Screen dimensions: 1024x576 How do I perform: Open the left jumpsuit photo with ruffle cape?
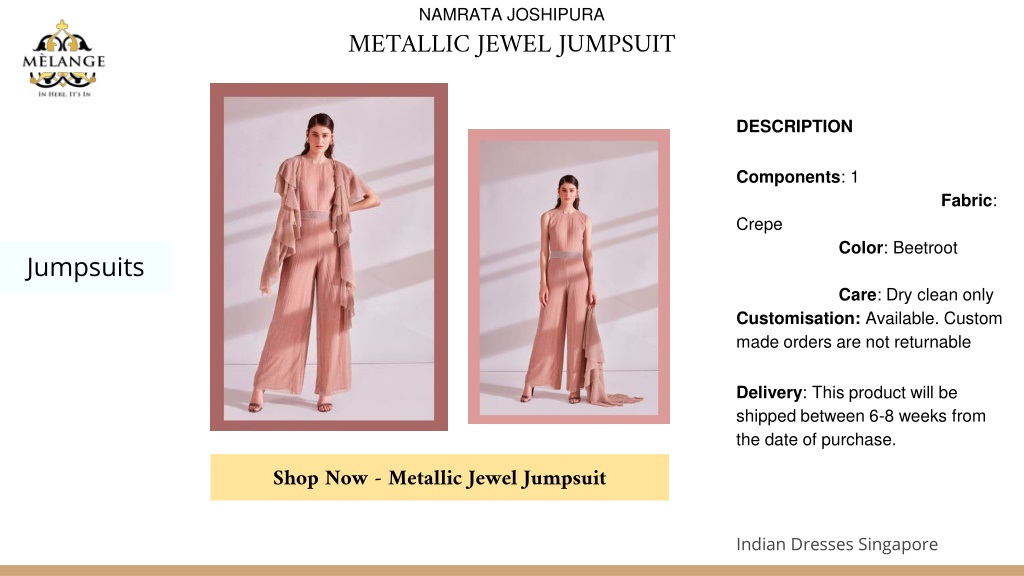coord(329,259)
